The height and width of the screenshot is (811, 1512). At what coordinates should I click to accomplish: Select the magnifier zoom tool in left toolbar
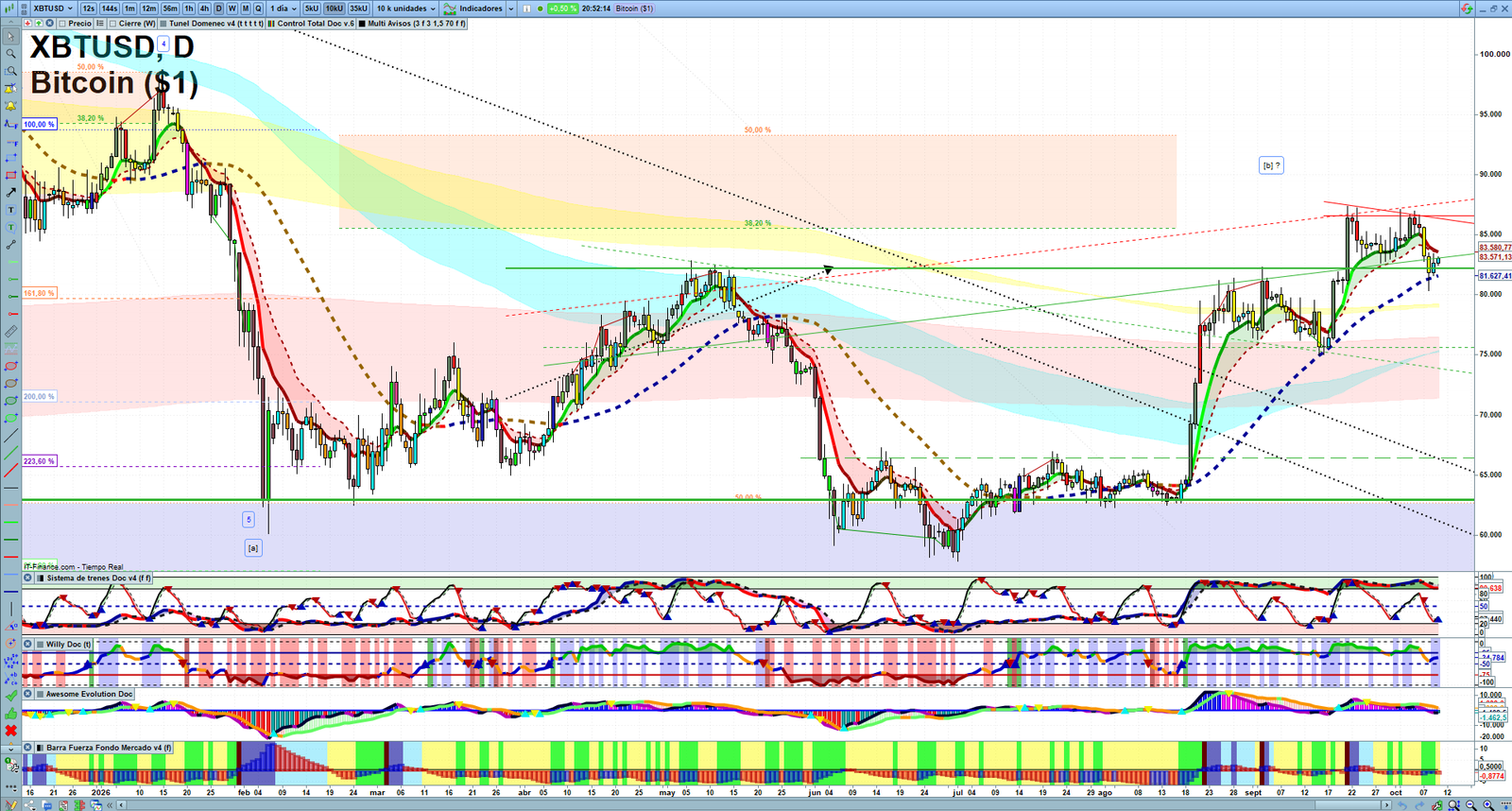10,54
